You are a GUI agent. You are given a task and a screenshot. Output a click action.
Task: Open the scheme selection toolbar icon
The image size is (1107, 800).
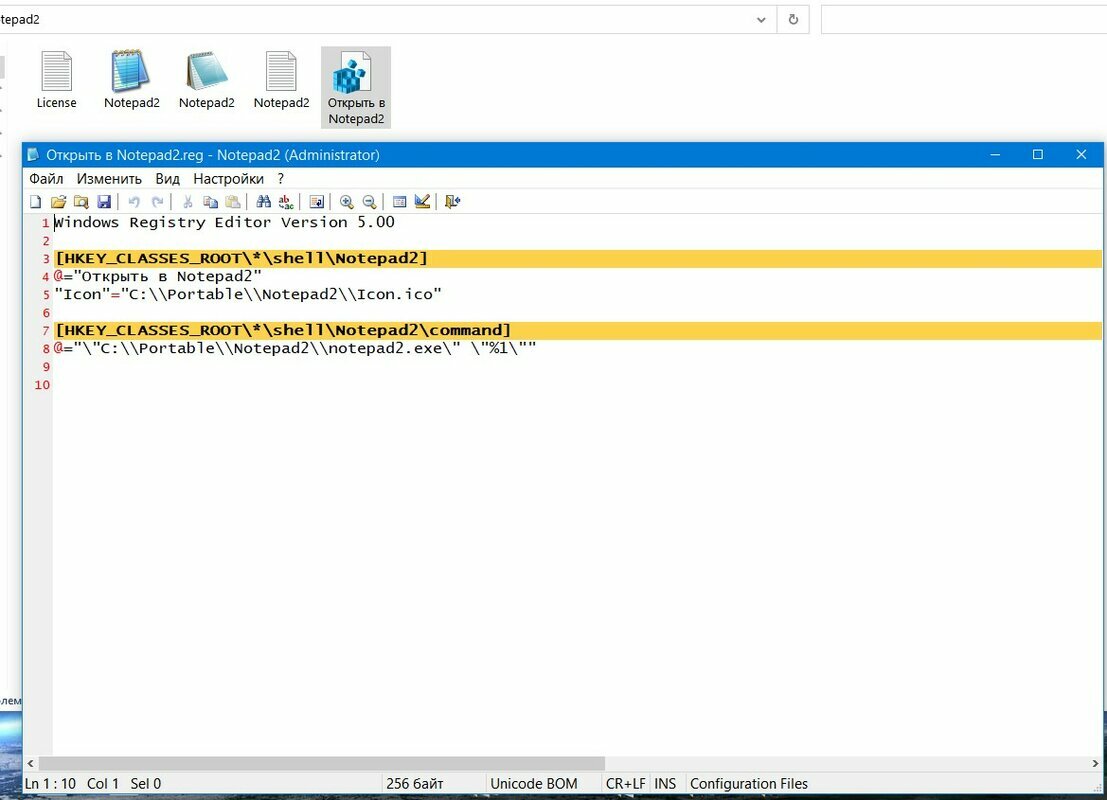point(399,202)
